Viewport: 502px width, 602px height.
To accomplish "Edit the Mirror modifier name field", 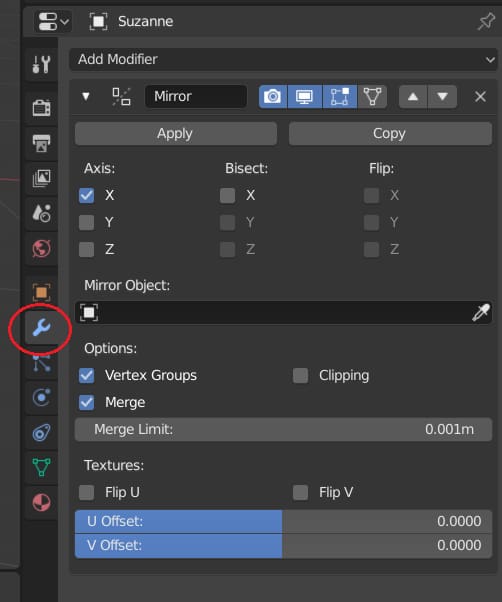I will pyautogui.click(x=196, y=96).
